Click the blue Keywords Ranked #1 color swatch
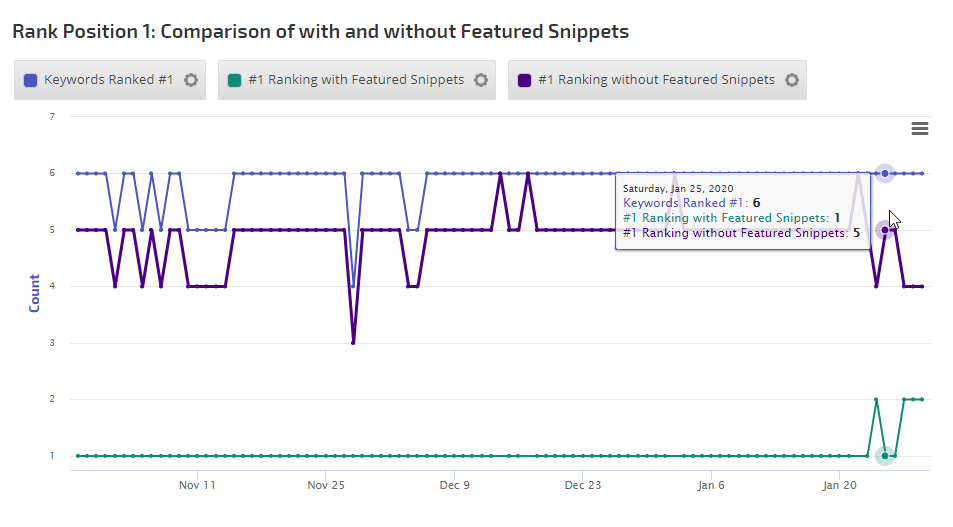 (x=30, y=80)
